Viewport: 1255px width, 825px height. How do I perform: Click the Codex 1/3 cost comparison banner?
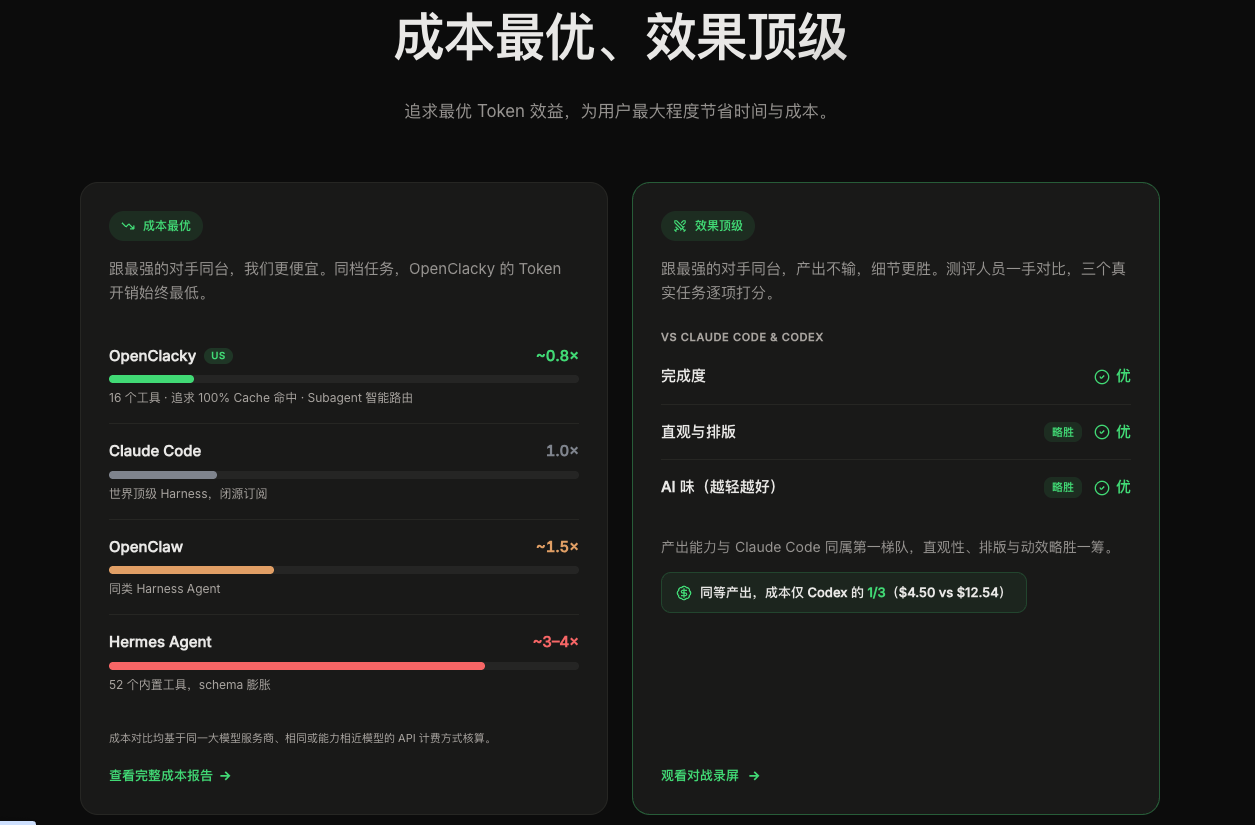843,593
